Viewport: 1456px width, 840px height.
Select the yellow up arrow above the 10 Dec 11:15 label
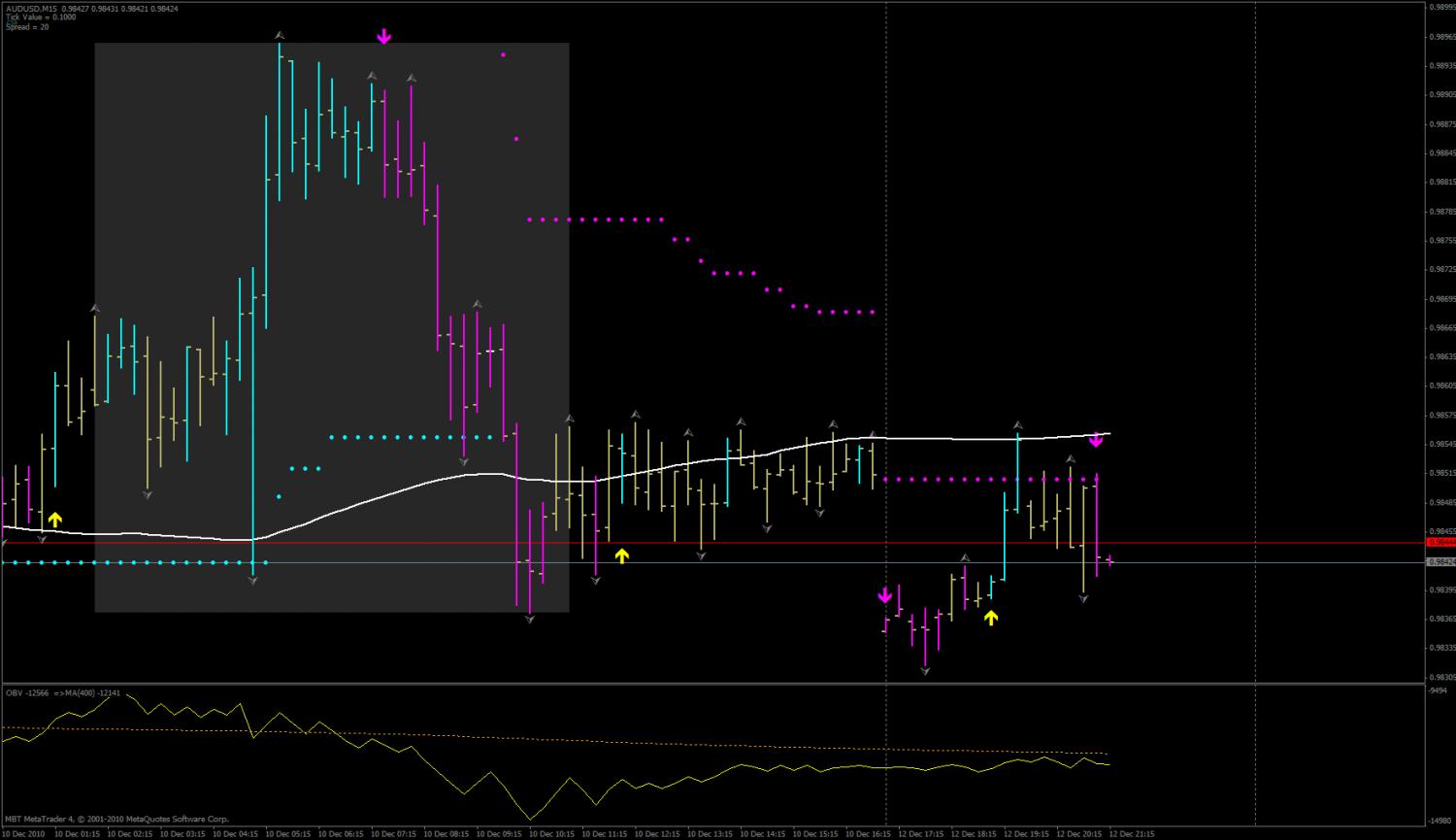coord(621,555)
